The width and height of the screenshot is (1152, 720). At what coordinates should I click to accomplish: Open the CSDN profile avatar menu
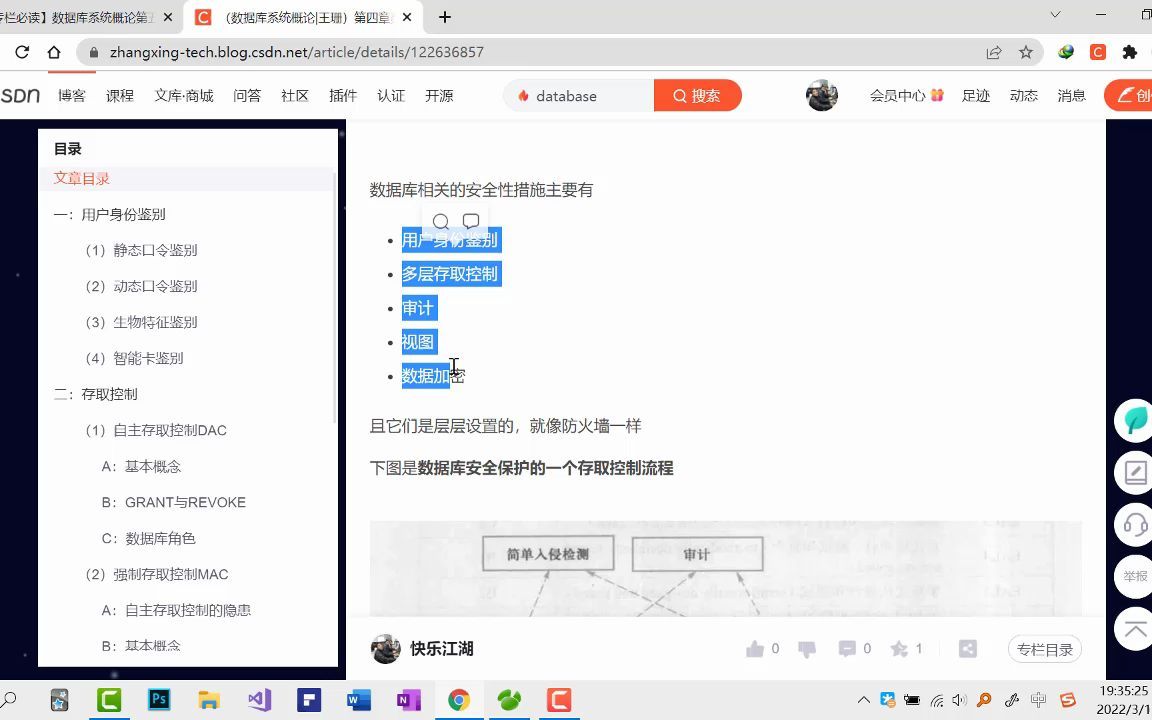[822, 95]
